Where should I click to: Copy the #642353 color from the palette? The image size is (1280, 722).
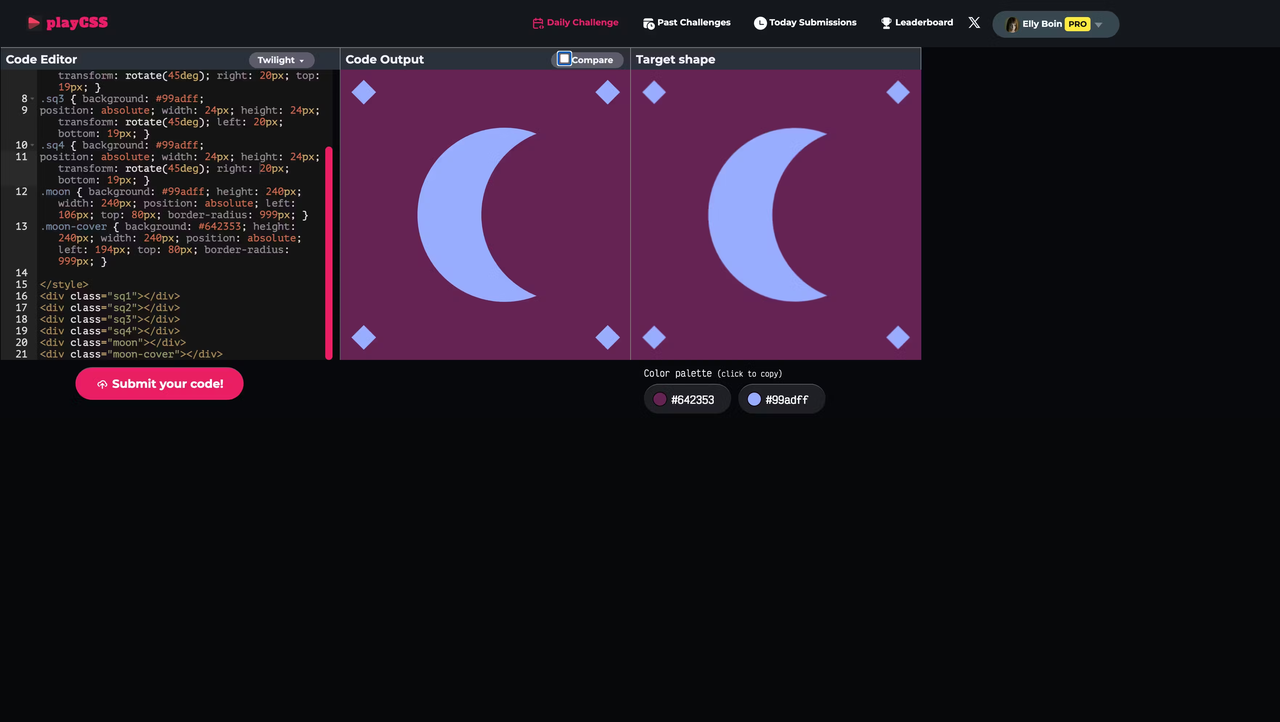[x=687, y=398]
